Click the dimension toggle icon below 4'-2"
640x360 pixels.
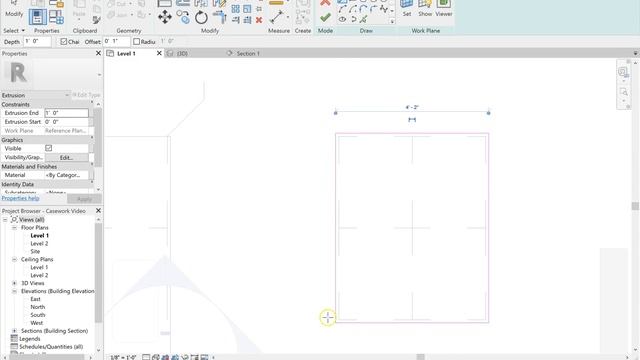click(x=412, y=120)
